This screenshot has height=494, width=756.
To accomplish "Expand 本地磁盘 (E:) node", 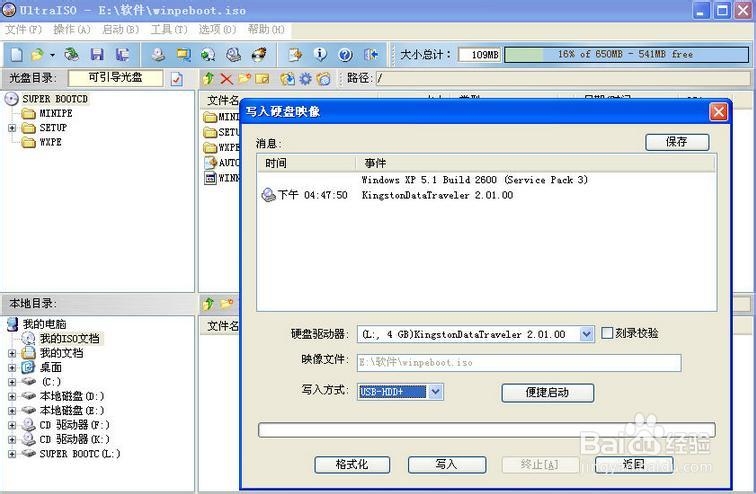I will (12, 411).
